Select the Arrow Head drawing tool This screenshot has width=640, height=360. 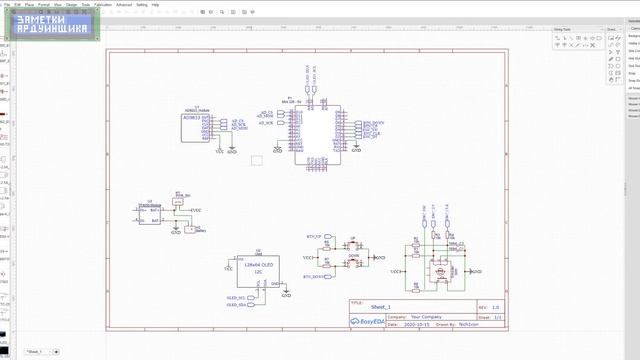tap(611, 52)
